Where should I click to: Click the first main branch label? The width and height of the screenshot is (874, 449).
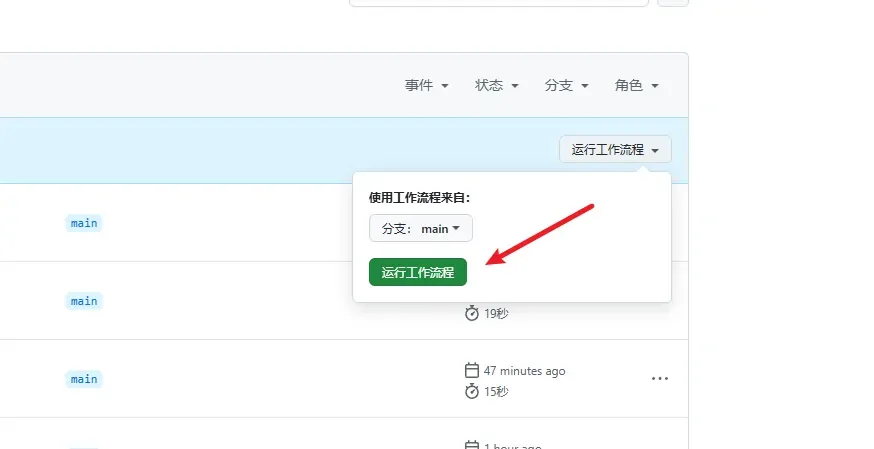[x=84, y=223]
